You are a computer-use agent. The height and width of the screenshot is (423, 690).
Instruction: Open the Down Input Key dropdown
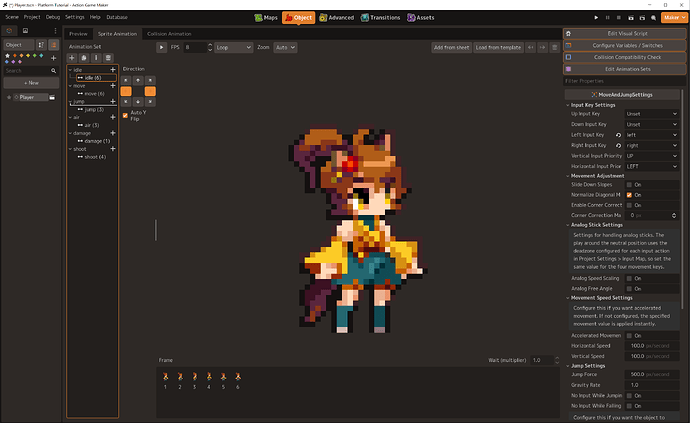click(652, 124)
